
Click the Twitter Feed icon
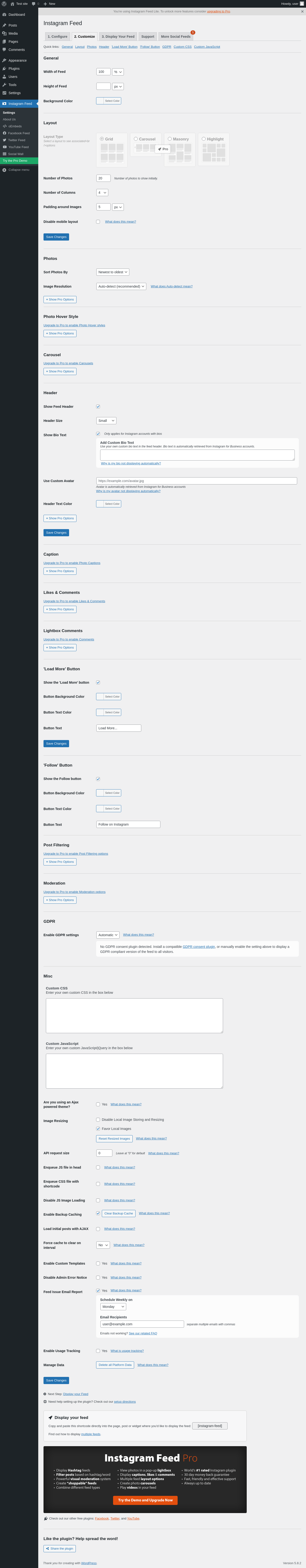tap(5, 140)
